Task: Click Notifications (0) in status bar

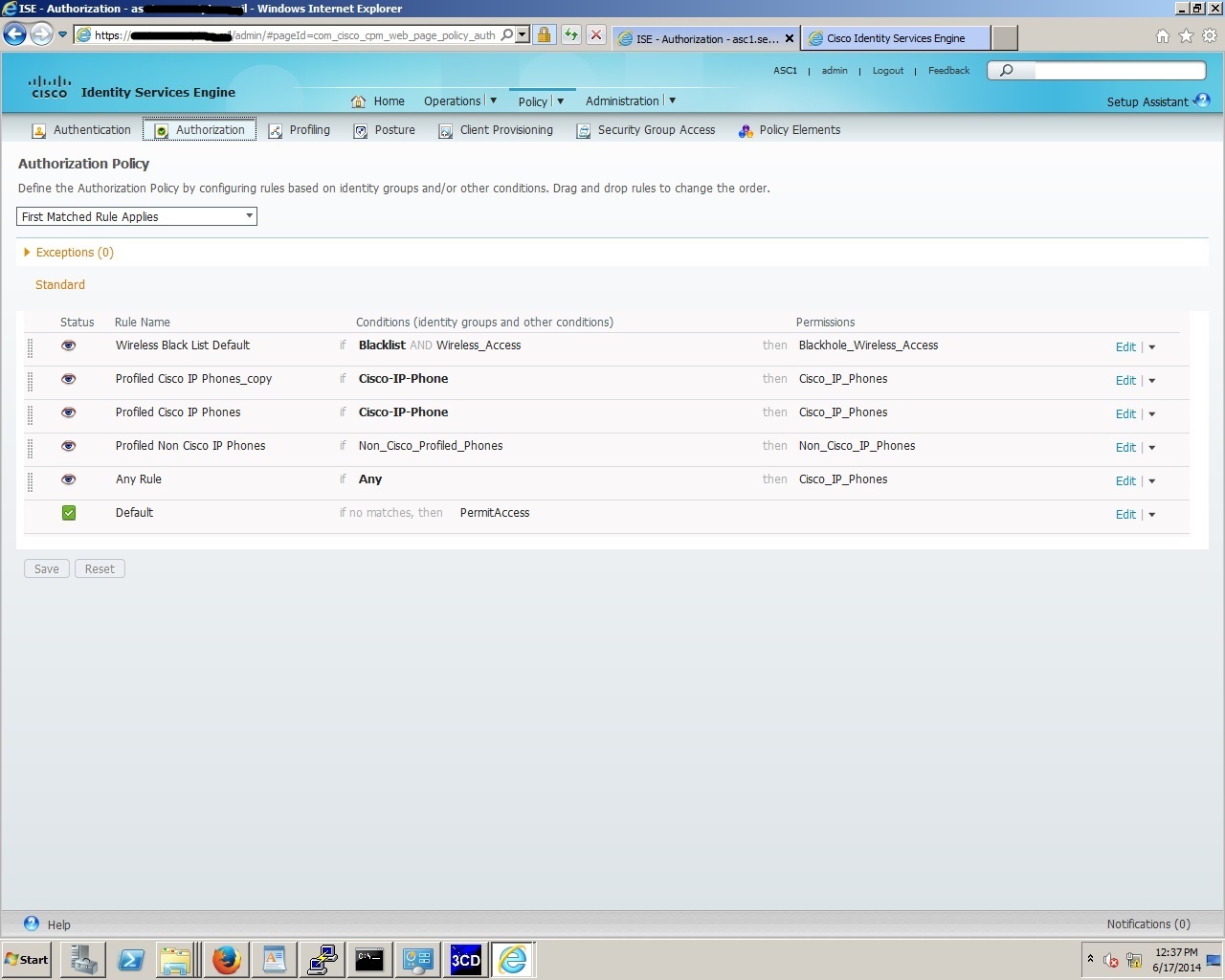Action: tap(1148, 924)
